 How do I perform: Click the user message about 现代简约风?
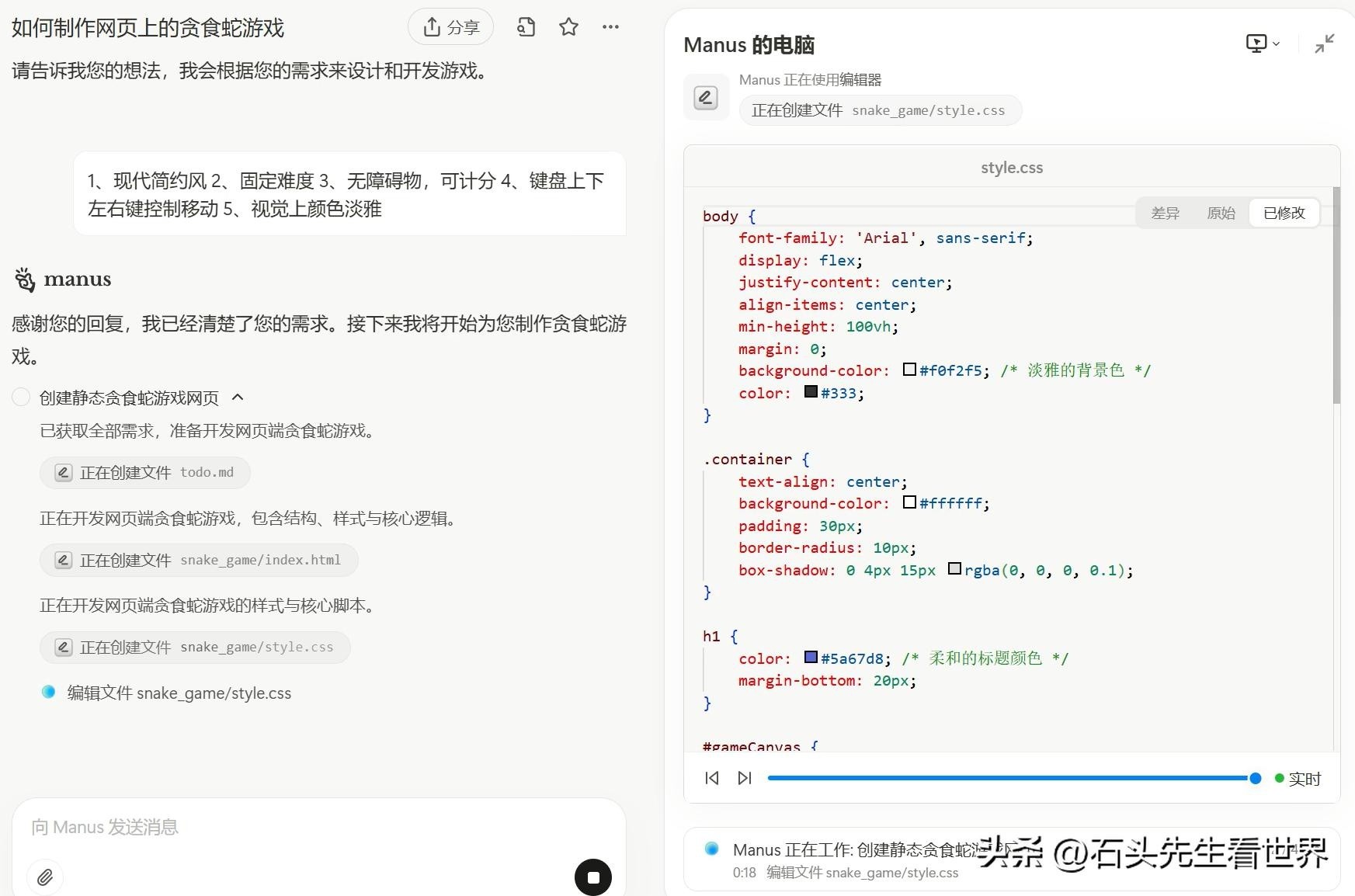pyautogui.click(x=349, y=194)
